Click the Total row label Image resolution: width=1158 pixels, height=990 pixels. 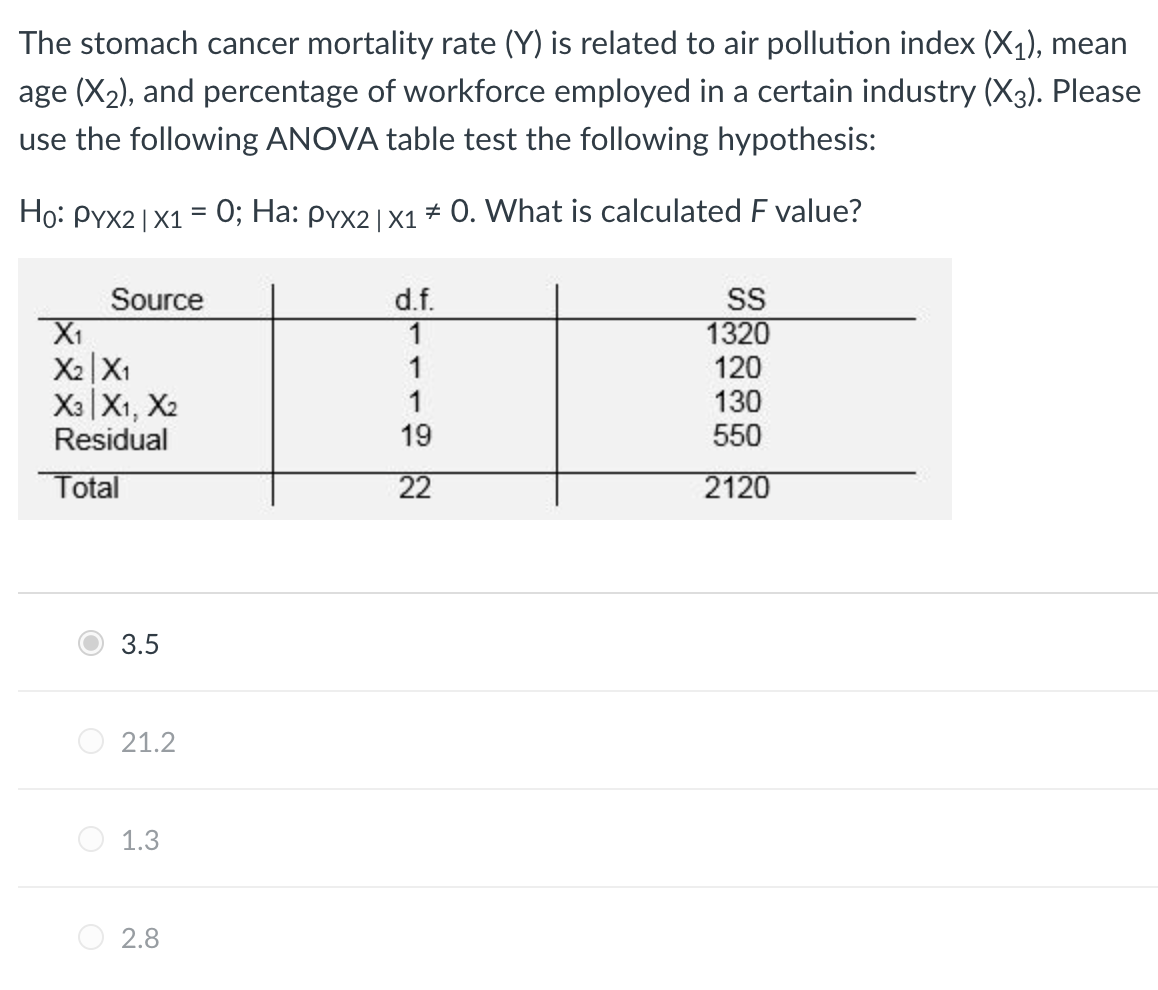coord(86,487)
